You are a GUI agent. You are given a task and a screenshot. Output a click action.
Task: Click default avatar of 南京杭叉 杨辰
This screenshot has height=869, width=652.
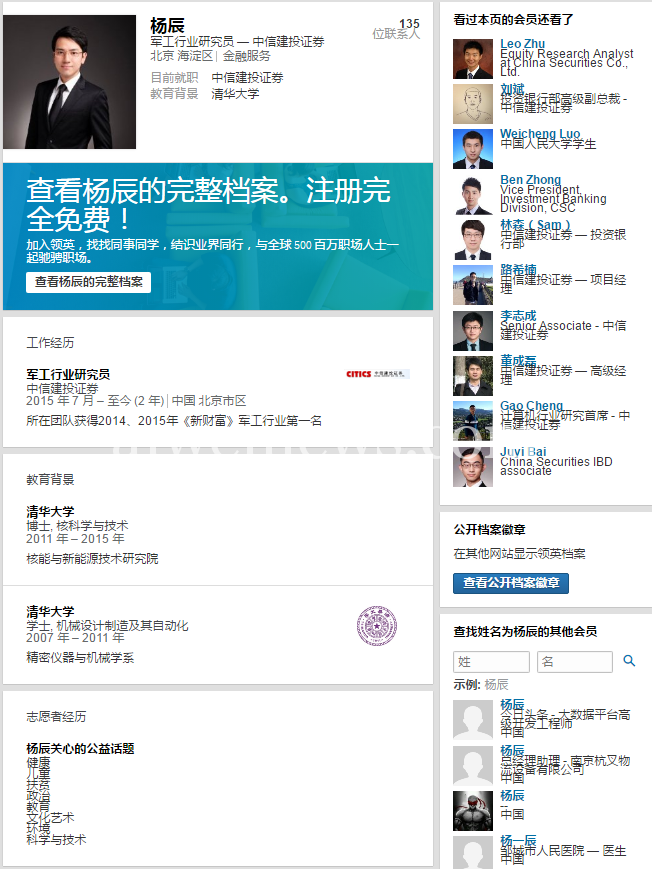click(473, 765)
